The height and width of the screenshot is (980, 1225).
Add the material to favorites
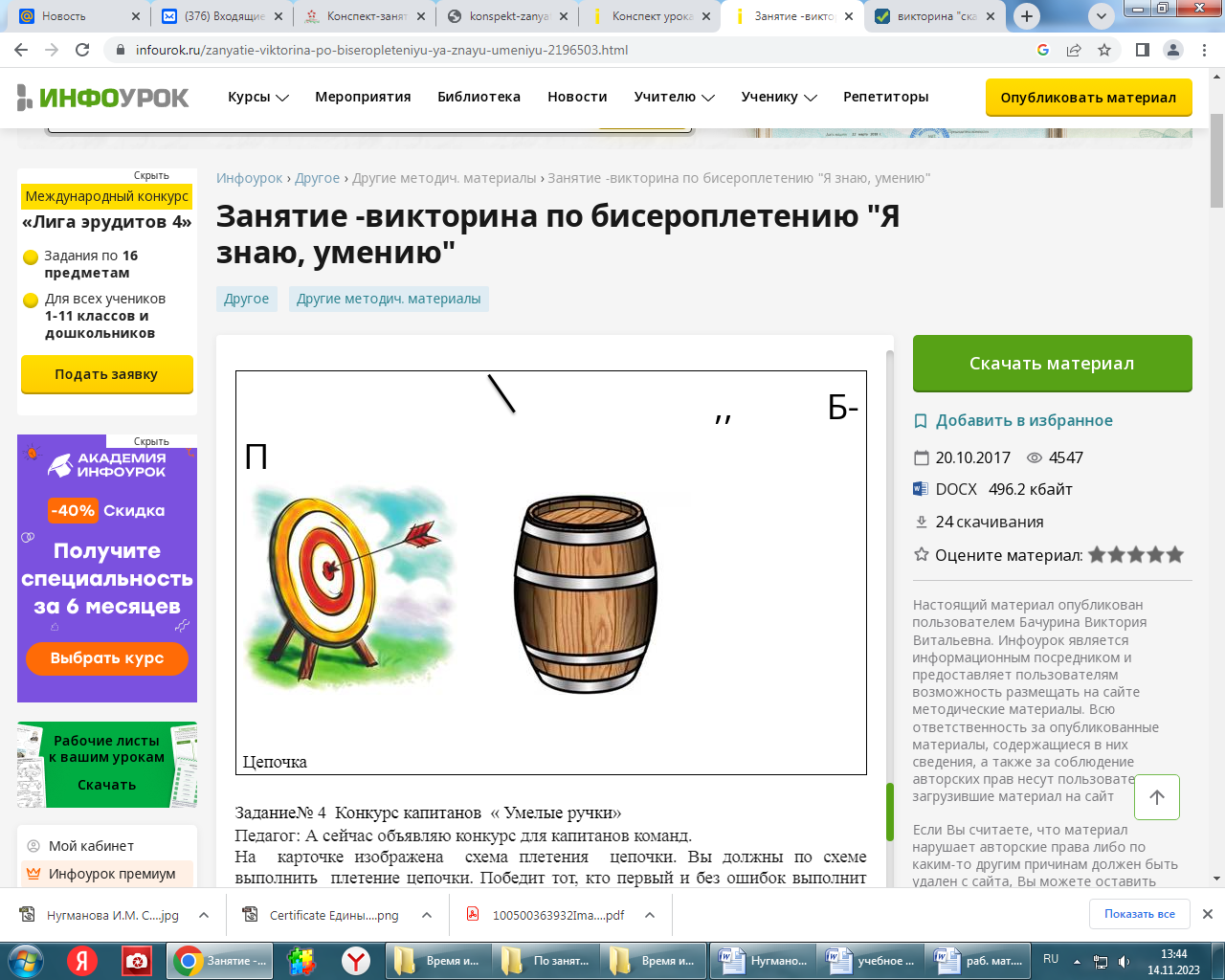click(x=1023, y=420)
